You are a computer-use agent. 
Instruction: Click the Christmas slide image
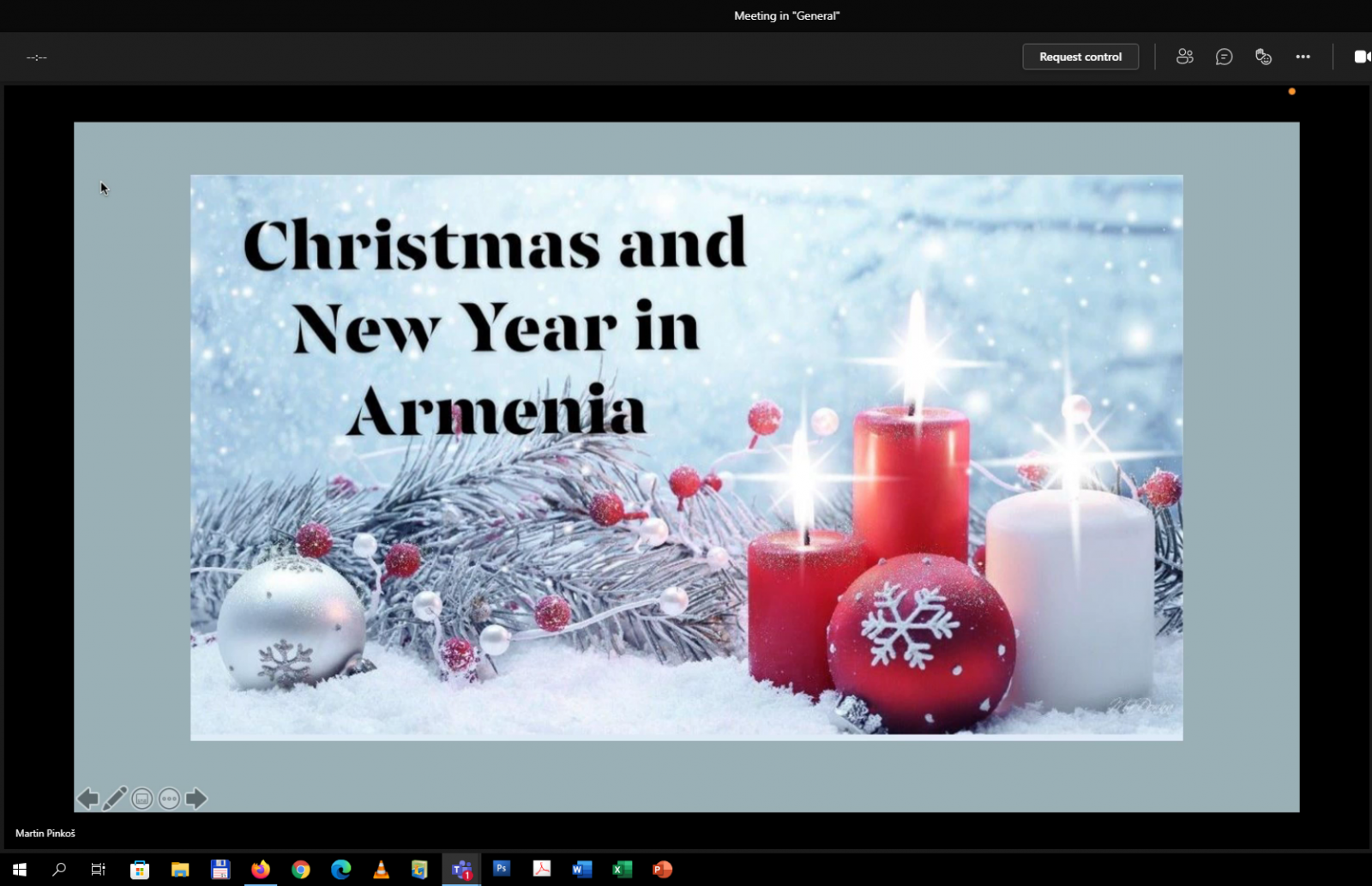pos(686,457)
